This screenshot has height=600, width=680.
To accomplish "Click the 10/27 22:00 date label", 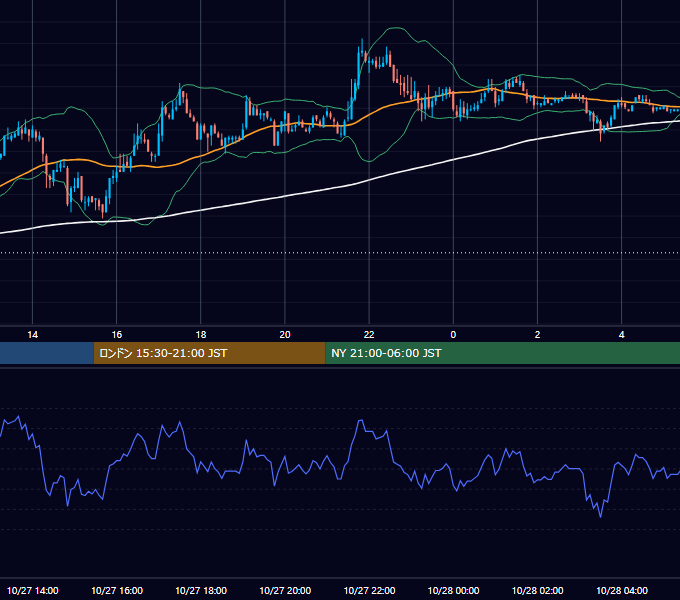I will [x=369, y=591].
